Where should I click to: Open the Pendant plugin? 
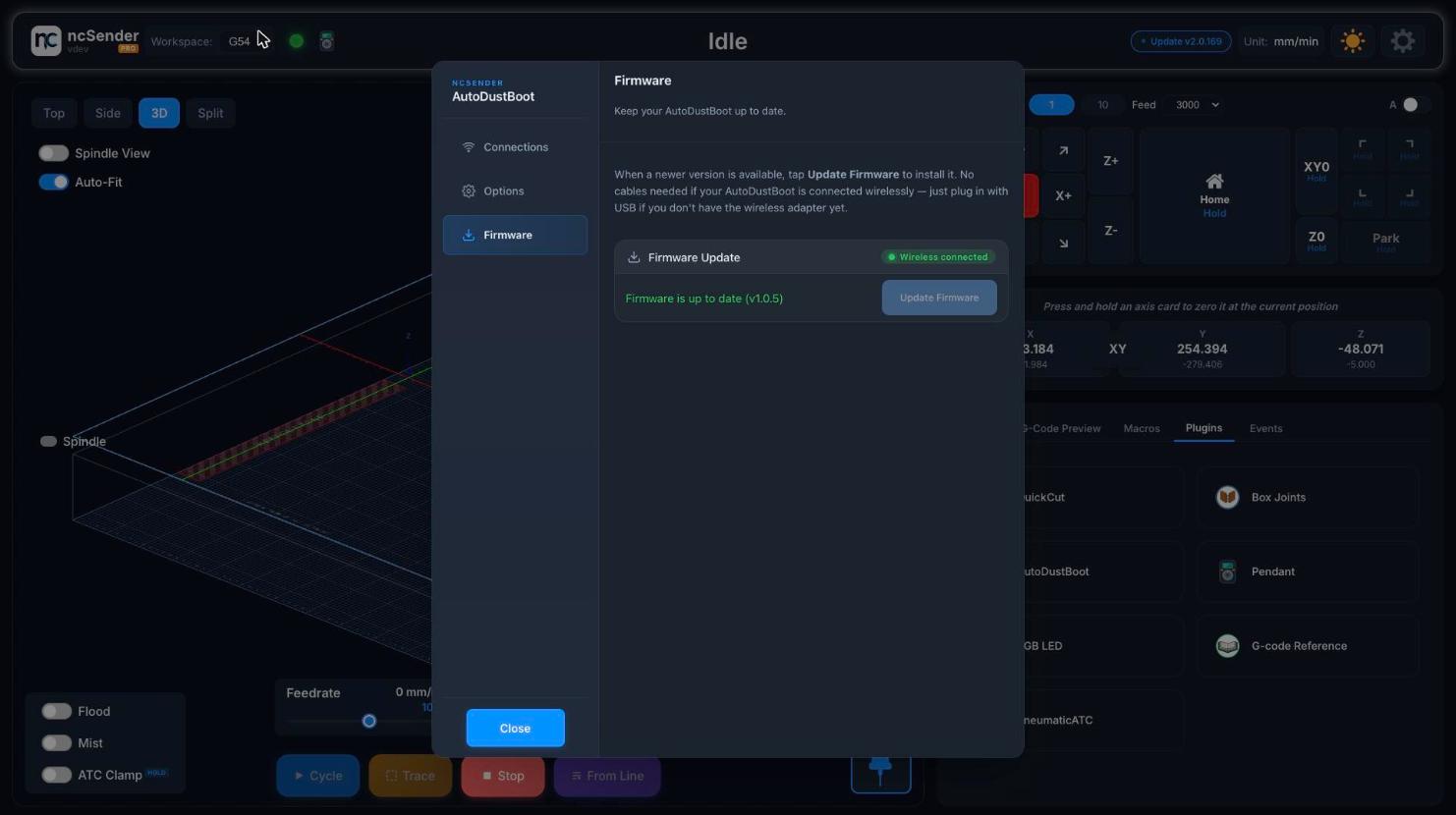(1308, 571)
